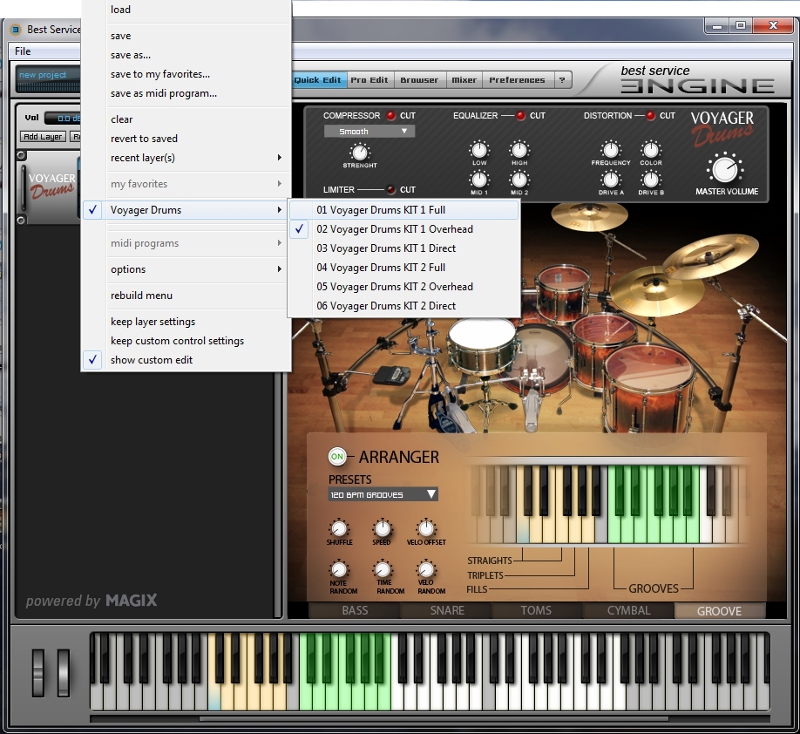Open the CYMBAL section tab
Image resolution: width=800 pixels, height=734 pixels.
[x=629, y=611]
